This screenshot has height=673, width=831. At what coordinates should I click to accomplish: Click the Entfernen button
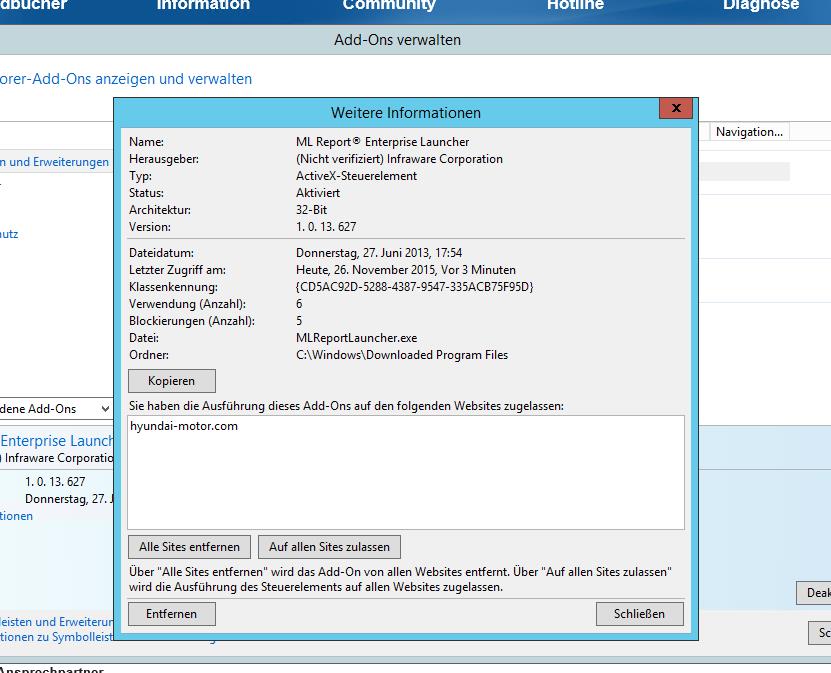tap(172, 614)
